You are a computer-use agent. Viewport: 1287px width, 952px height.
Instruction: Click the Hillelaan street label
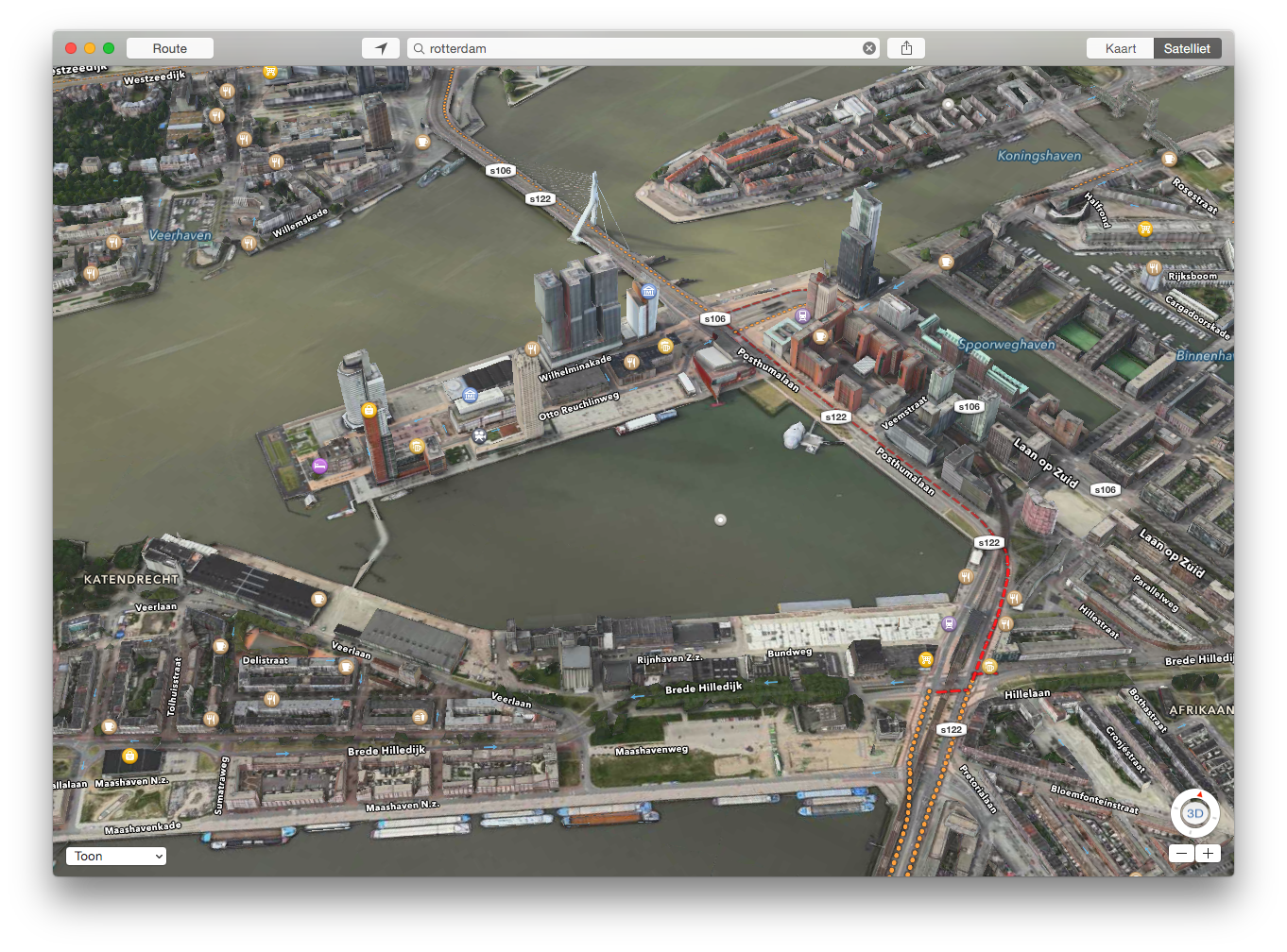pyautogui.click(x=1027, y=693)
